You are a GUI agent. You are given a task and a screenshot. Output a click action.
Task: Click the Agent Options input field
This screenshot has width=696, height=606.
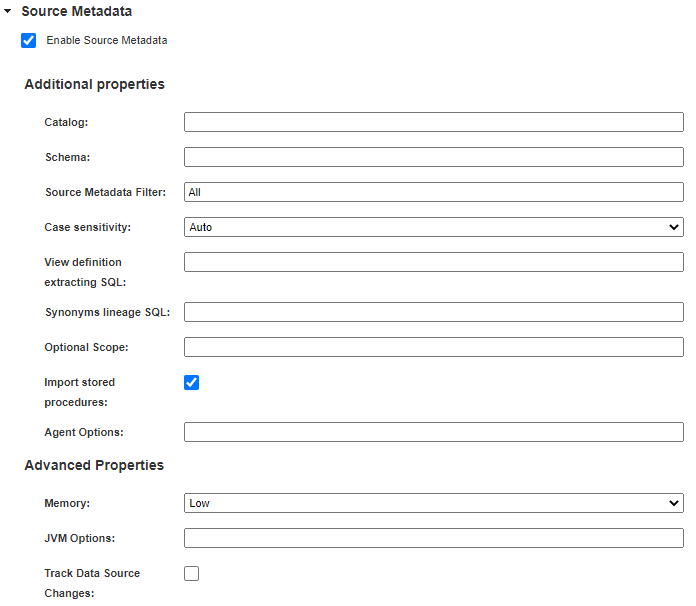[x=434, y=432]
